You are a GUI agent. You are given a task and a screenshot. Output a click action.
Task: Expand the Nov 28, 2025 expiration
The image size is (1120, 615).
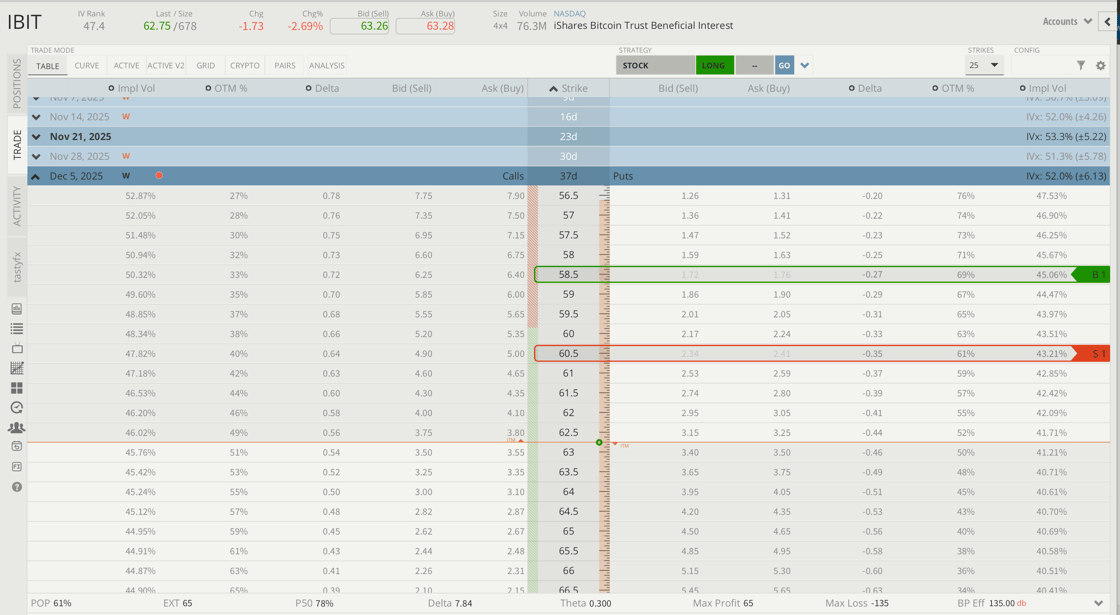click(x=36, y=156)
